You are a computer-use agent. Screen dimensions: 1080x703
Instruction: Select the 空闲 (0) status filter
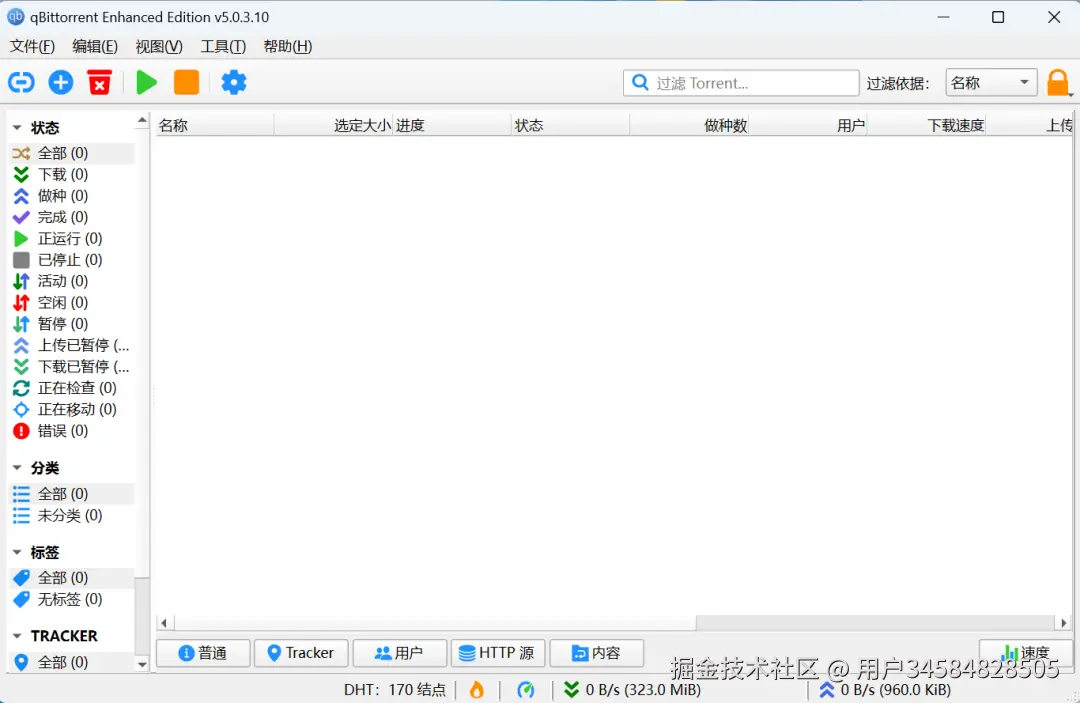click(72, 302)
